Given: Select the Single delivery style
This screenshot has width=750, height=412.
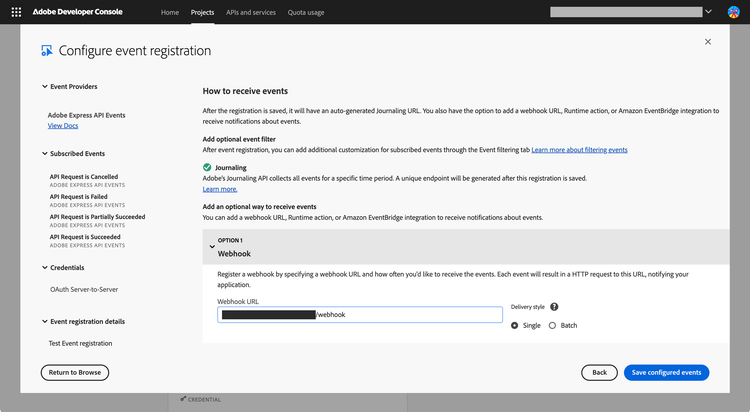Looking at the screenshot, I should (515, 325).
